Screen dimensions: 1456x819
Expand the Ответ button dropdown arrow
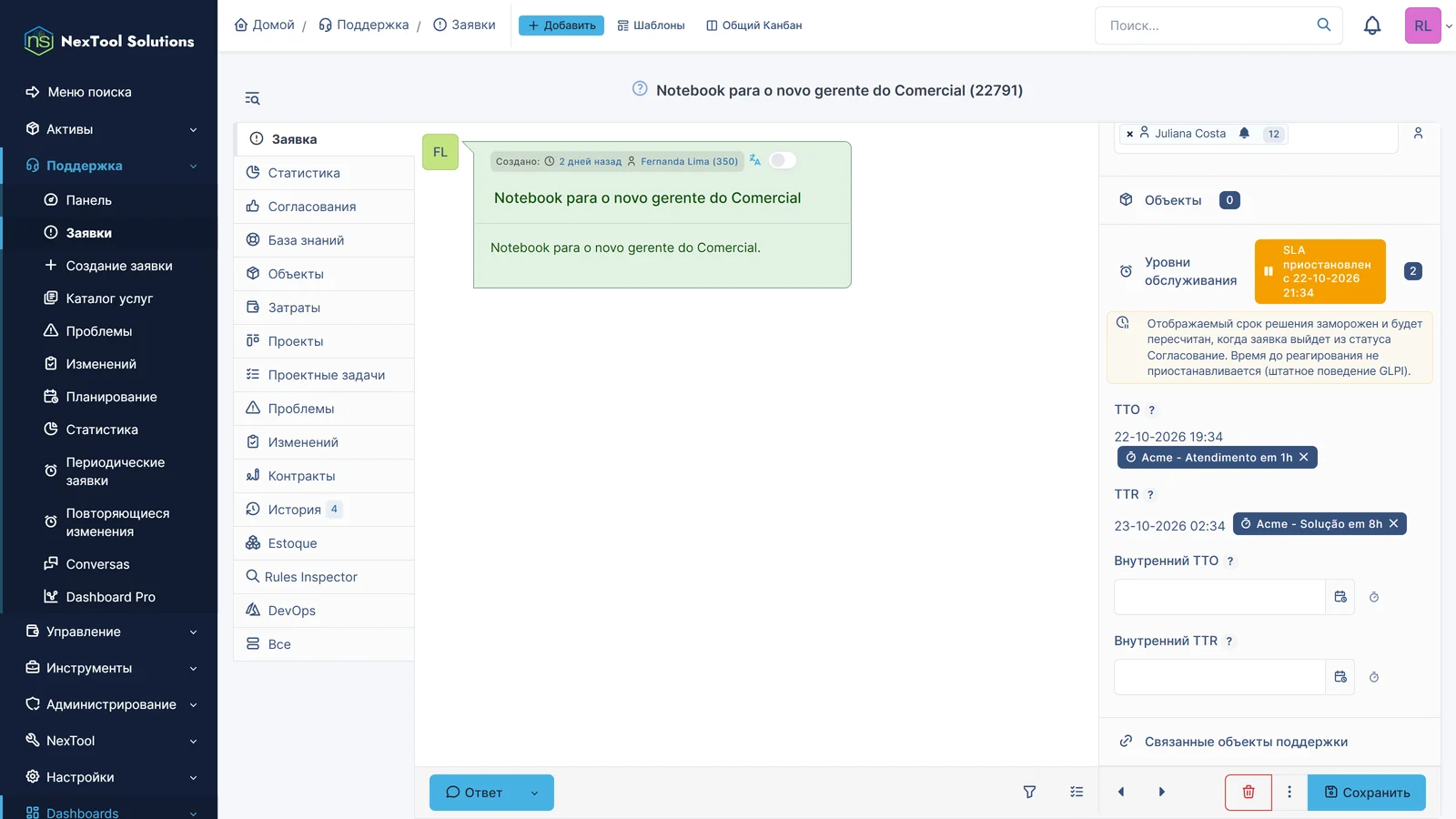click(x=534, y=793)
